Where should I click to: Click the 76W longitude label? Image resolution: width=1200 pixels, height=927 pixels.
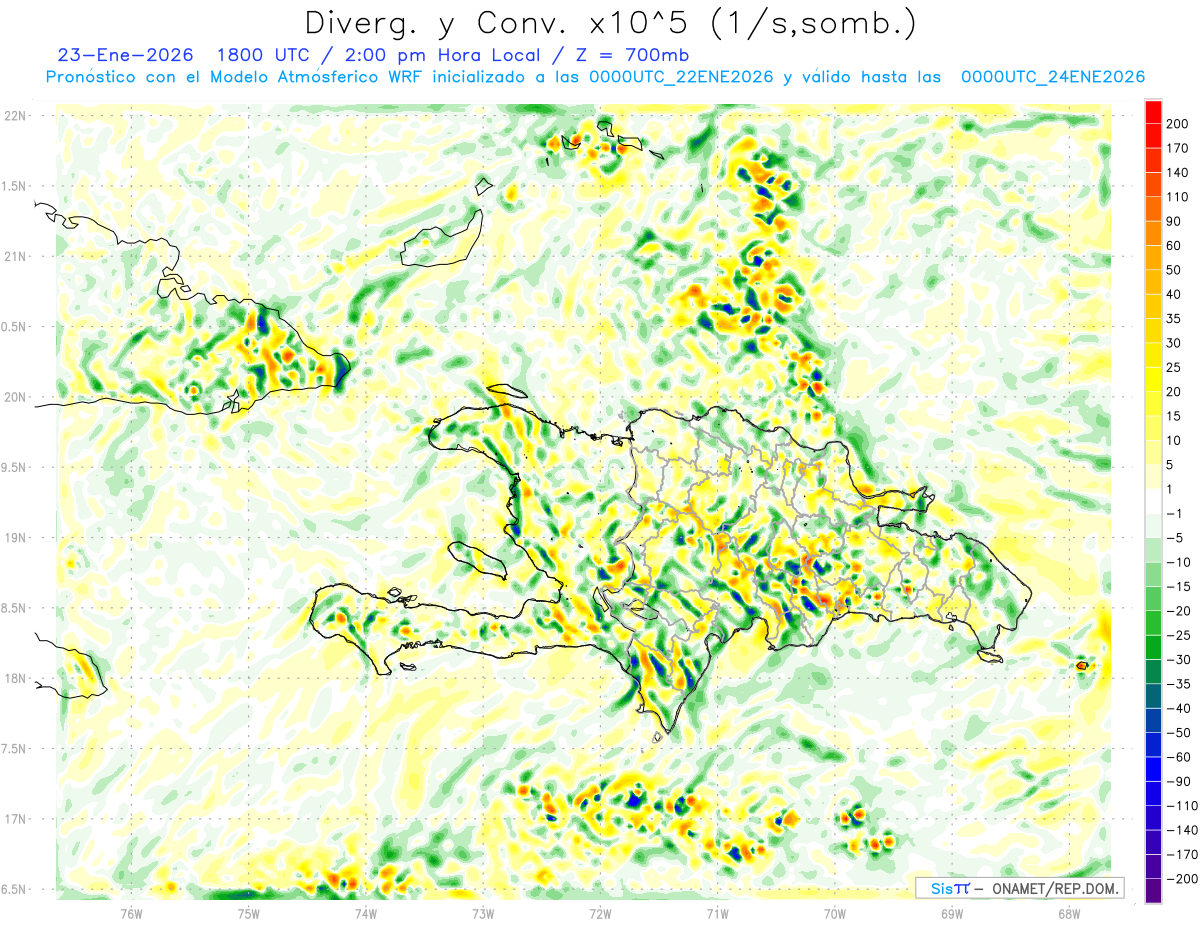(x=131, y=913)
